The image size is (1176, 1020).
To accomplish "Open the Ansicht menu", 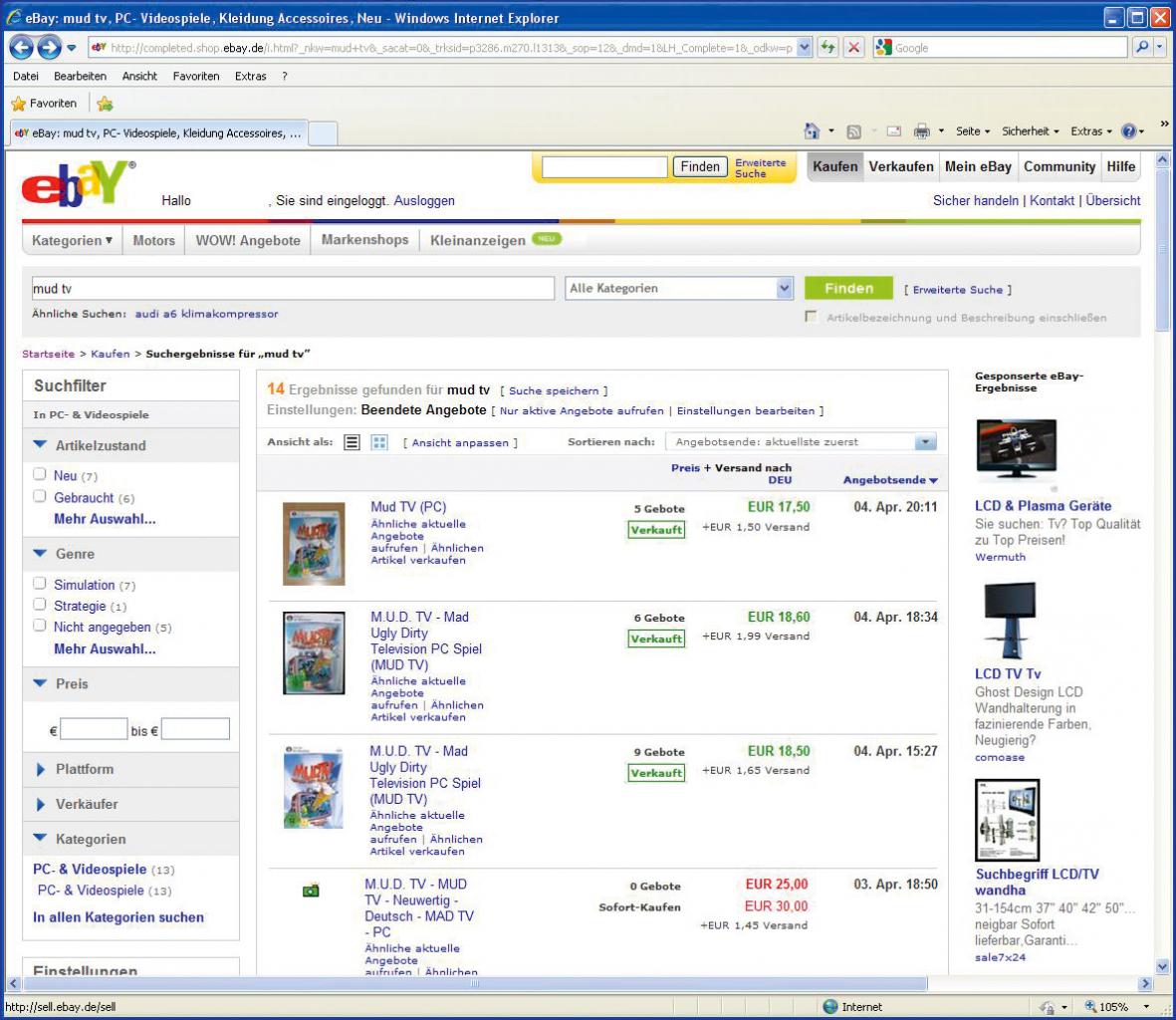I will click(x=139, y=76).
